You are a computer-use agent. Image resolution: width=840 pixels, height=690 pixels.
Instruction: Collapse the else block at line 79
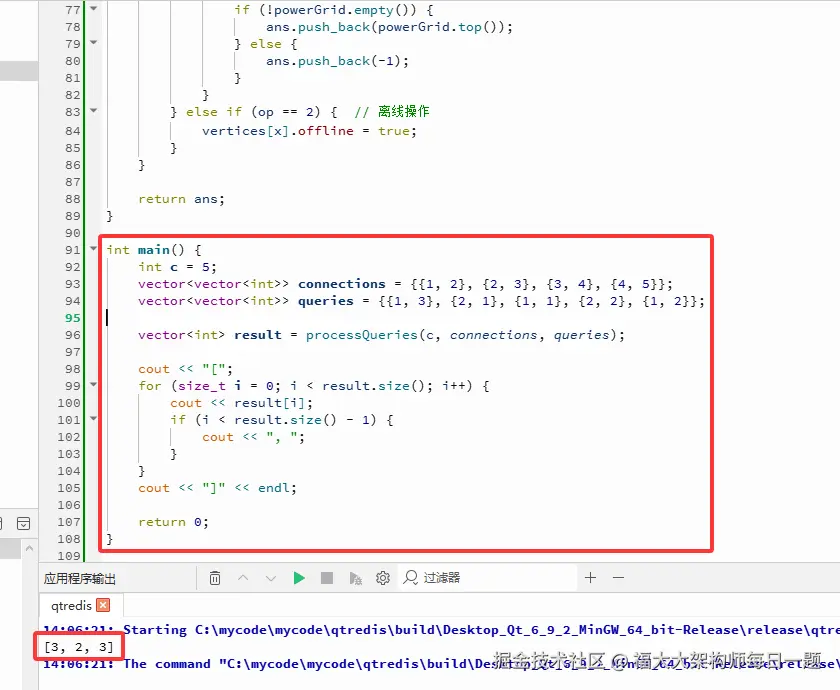click(x=94, y=42)
